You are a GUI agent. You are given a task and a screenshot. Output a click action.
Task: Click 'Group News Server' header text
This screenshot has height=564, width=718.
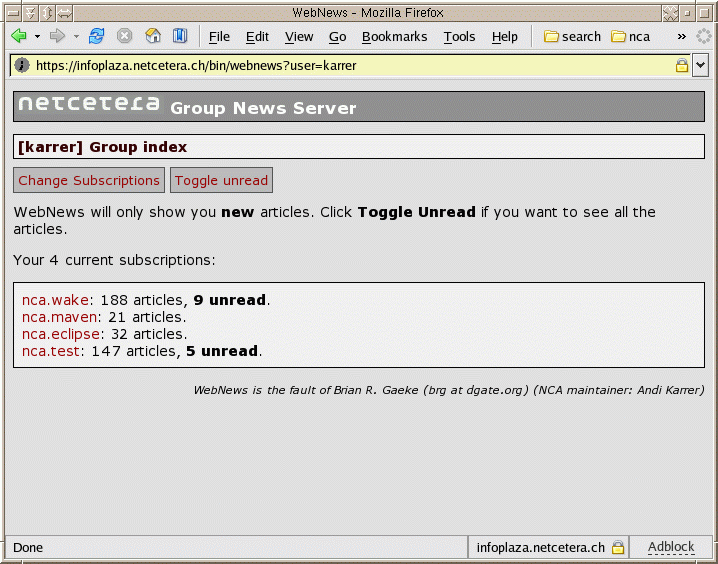click(263, 108)
